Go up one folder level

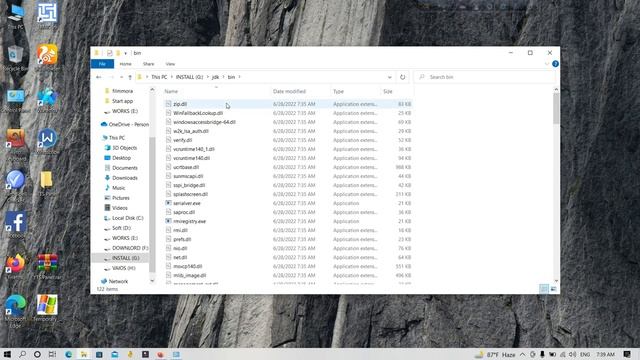(x=130, y=77)
